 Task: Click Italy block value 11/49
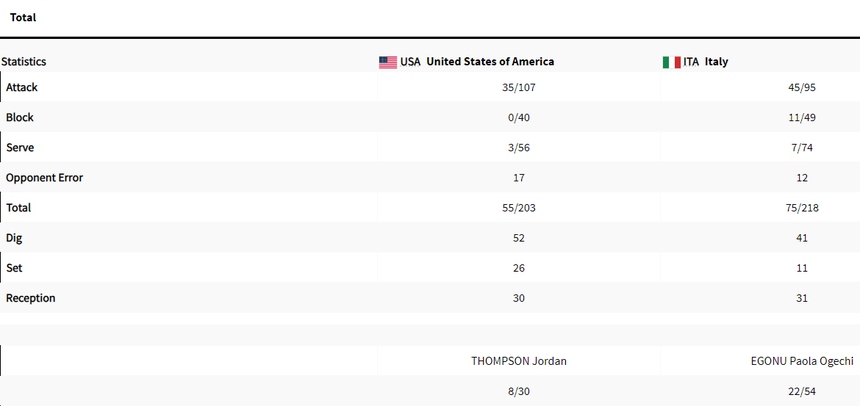coord(801,118)
